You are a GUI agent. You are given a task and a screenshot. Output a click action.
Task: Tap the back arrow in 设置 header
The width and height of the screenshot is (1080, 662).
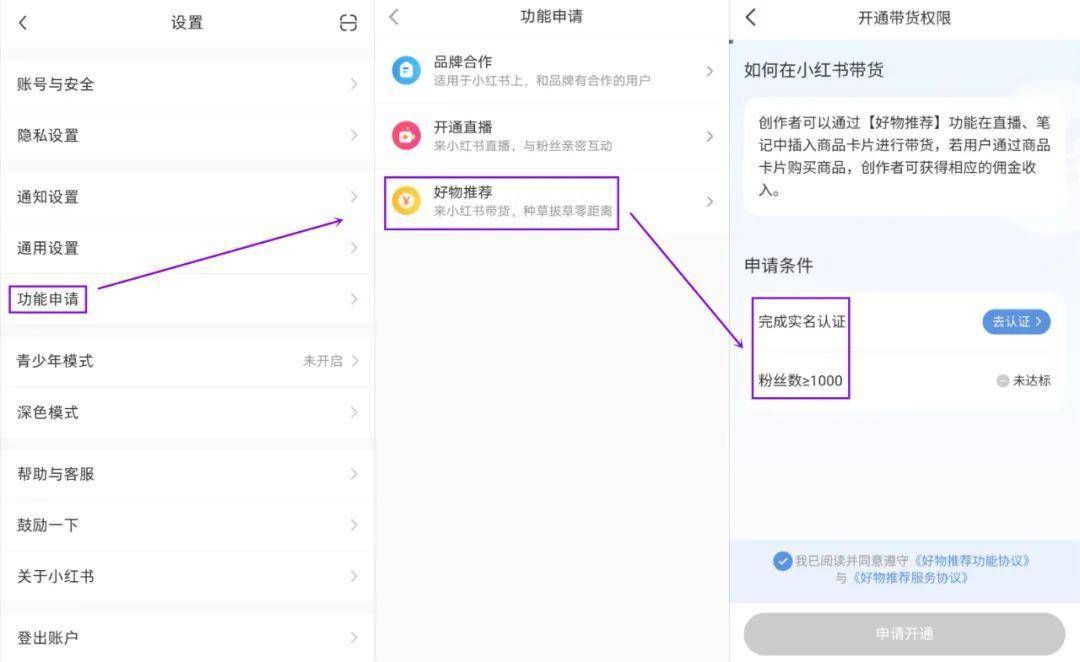click(23, 23)
